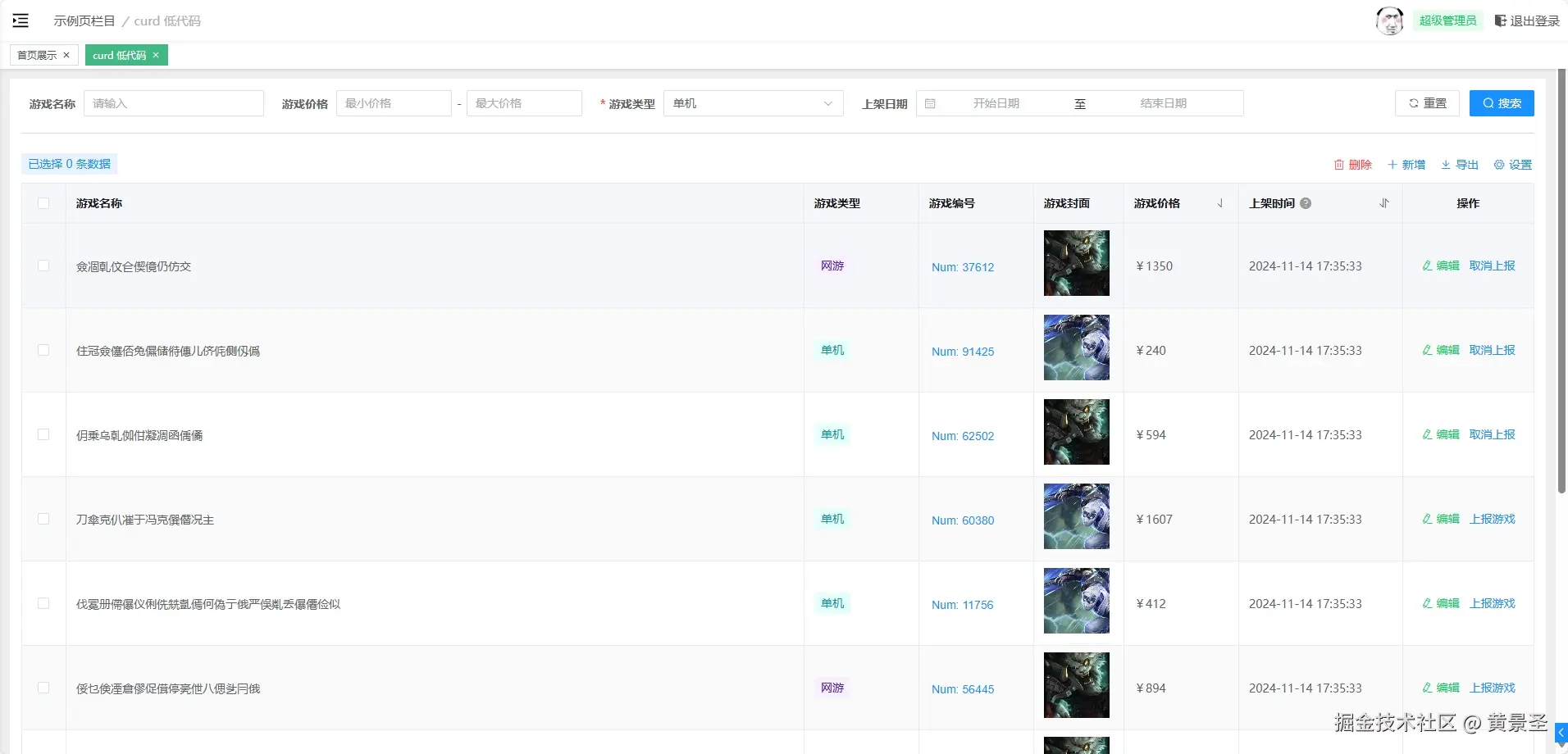The width and height of the screenshot is (1568, 754).
Task: Open the Num: 62502 link
Action: [x=963, y=436]
